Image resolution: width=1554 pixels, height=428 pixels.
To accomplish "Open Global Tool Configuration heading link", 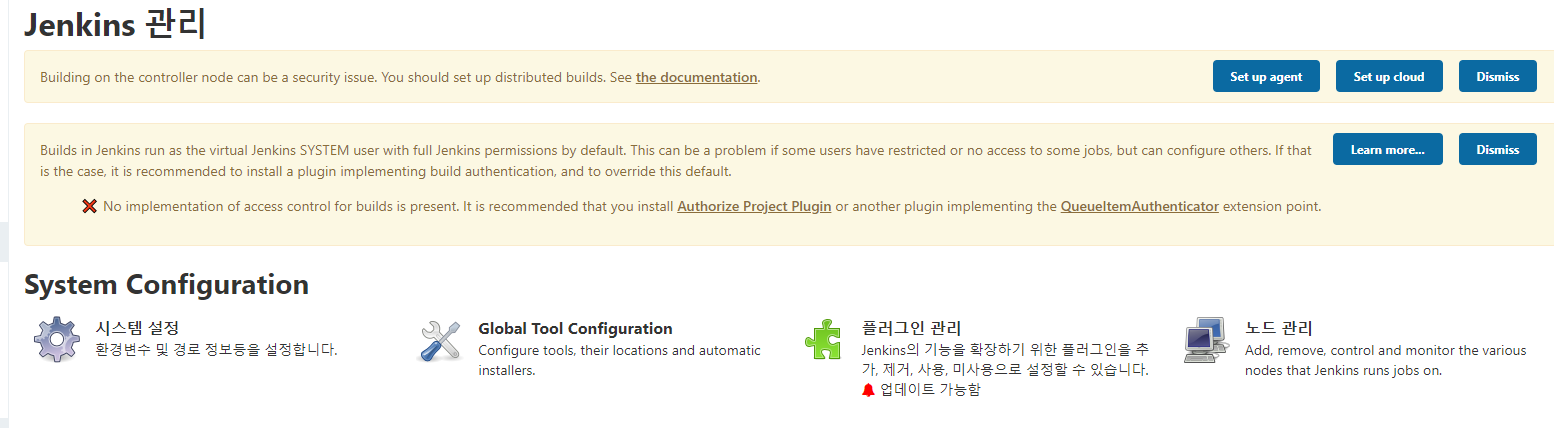I will [x=575, y=328].
